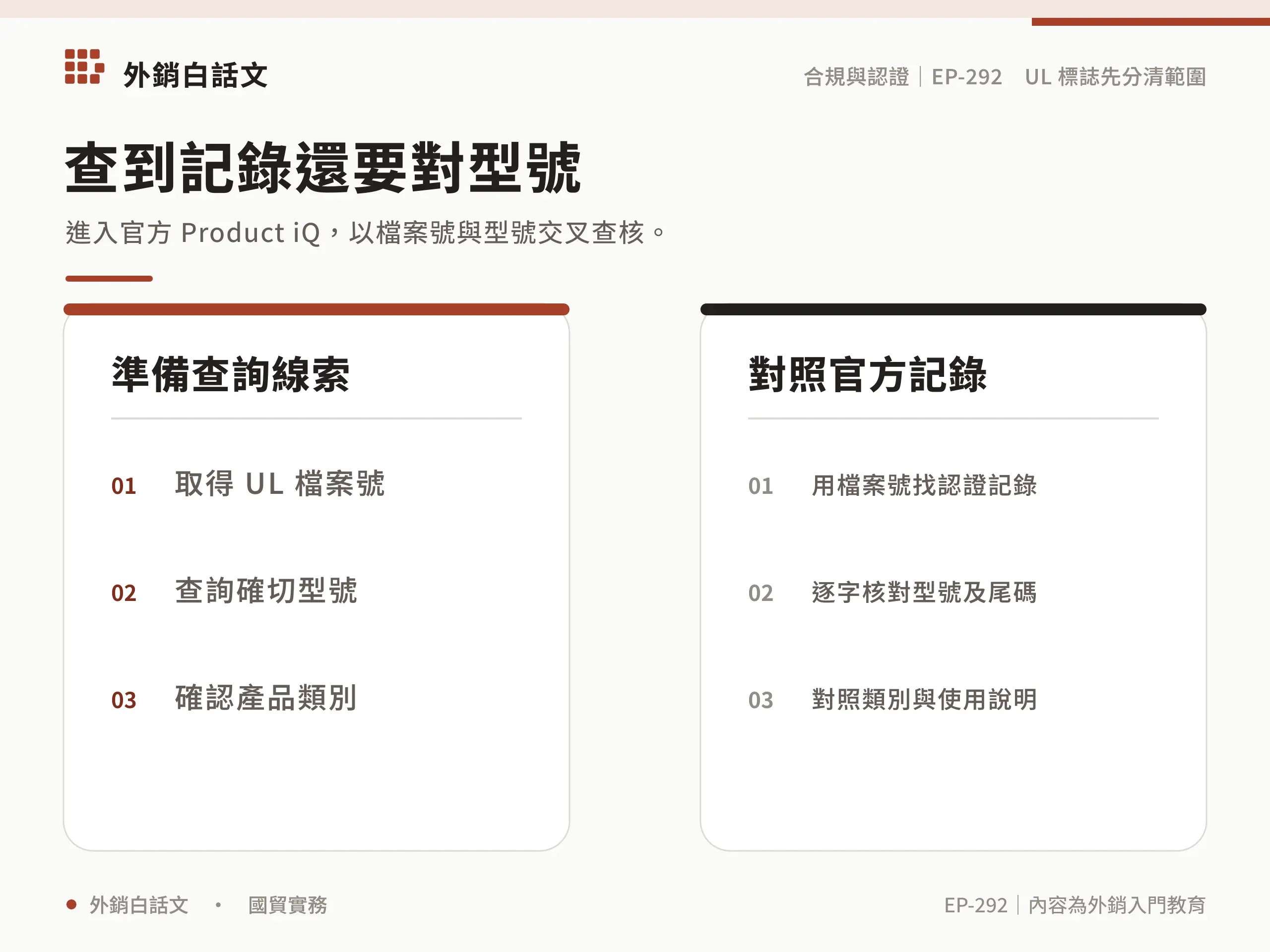Click the red number 03 in the left card

click(x=124, y=701)
